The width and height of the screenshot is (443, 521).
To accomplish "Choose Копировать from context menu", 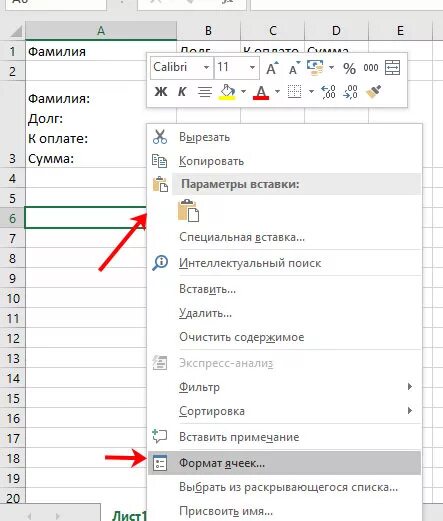I will tap(285, 161).
